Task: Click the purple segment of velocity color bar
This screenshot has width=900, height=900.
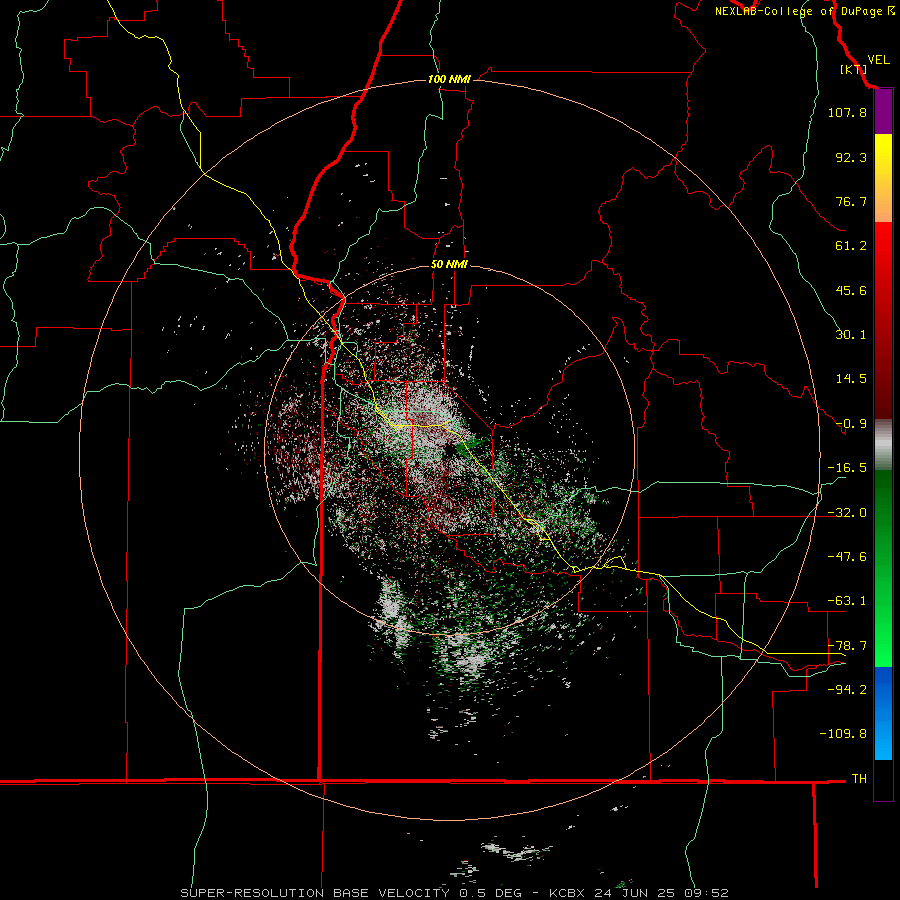Action: [x=883, y=112]
